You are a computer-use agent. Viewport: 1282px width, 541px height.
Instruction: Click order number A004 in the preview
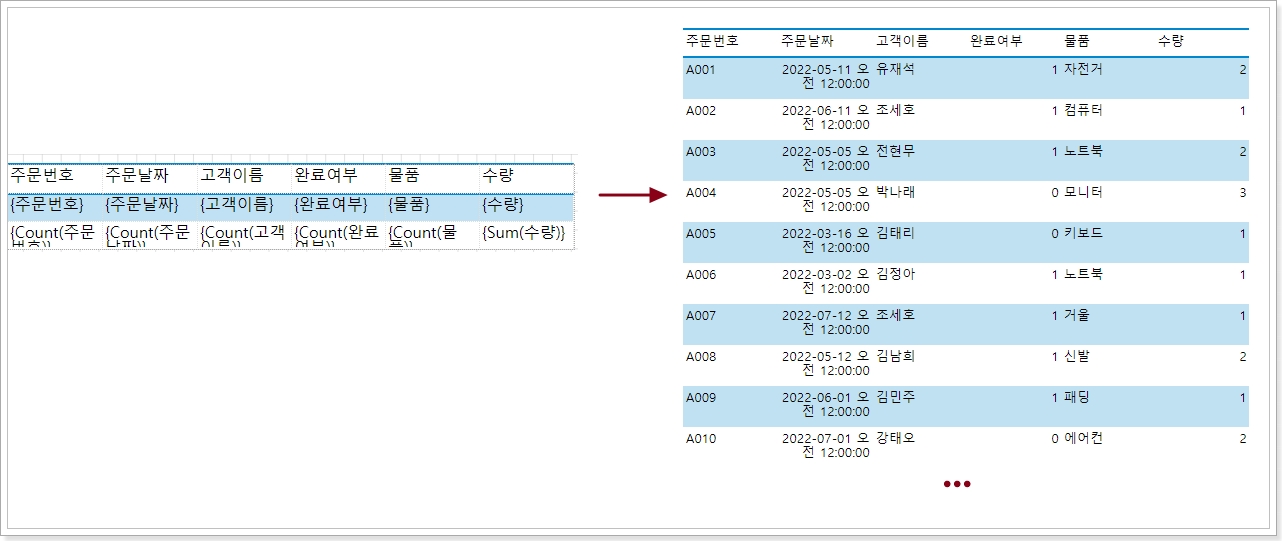701,193
